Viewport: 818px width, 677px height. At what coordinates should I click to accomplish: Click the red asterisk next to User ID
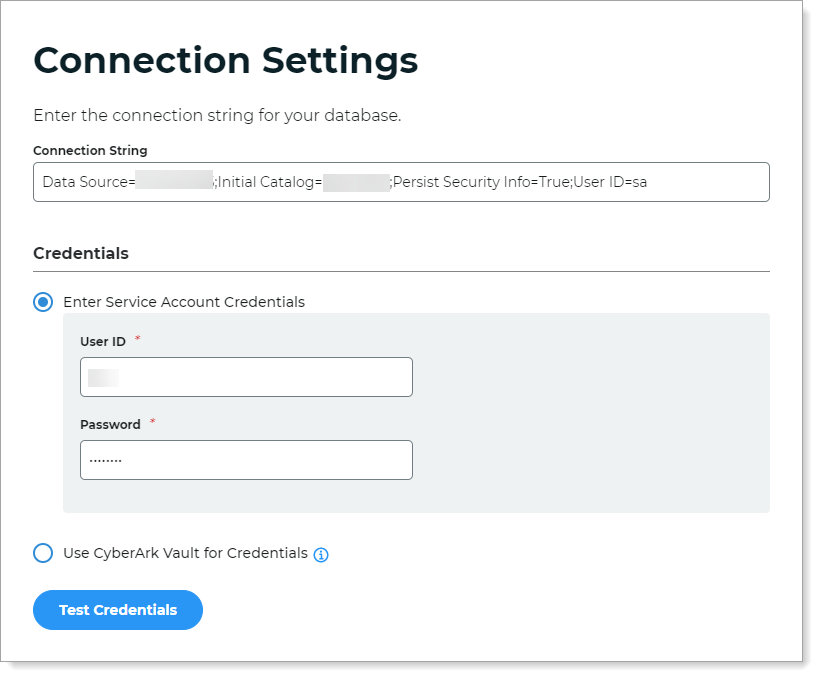(138, 340)
